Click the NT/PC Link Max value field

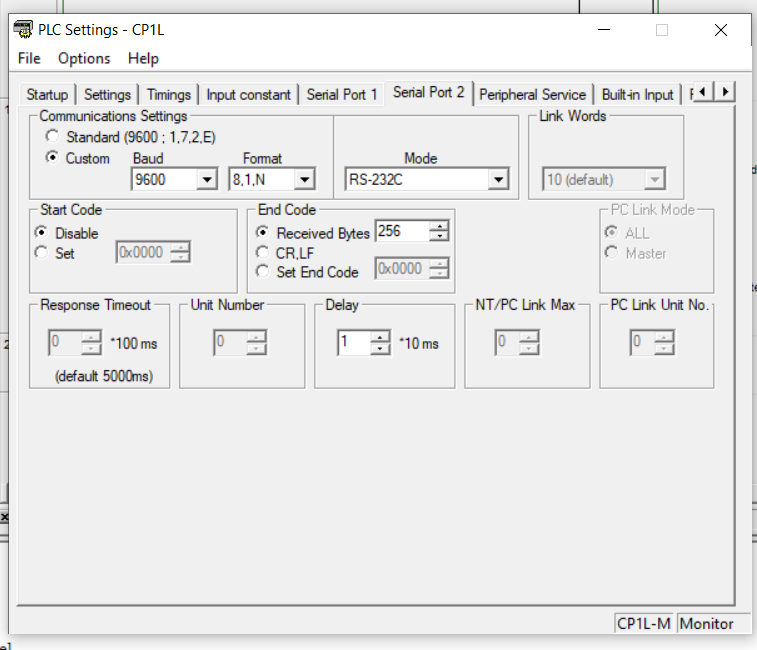point(507,342)
